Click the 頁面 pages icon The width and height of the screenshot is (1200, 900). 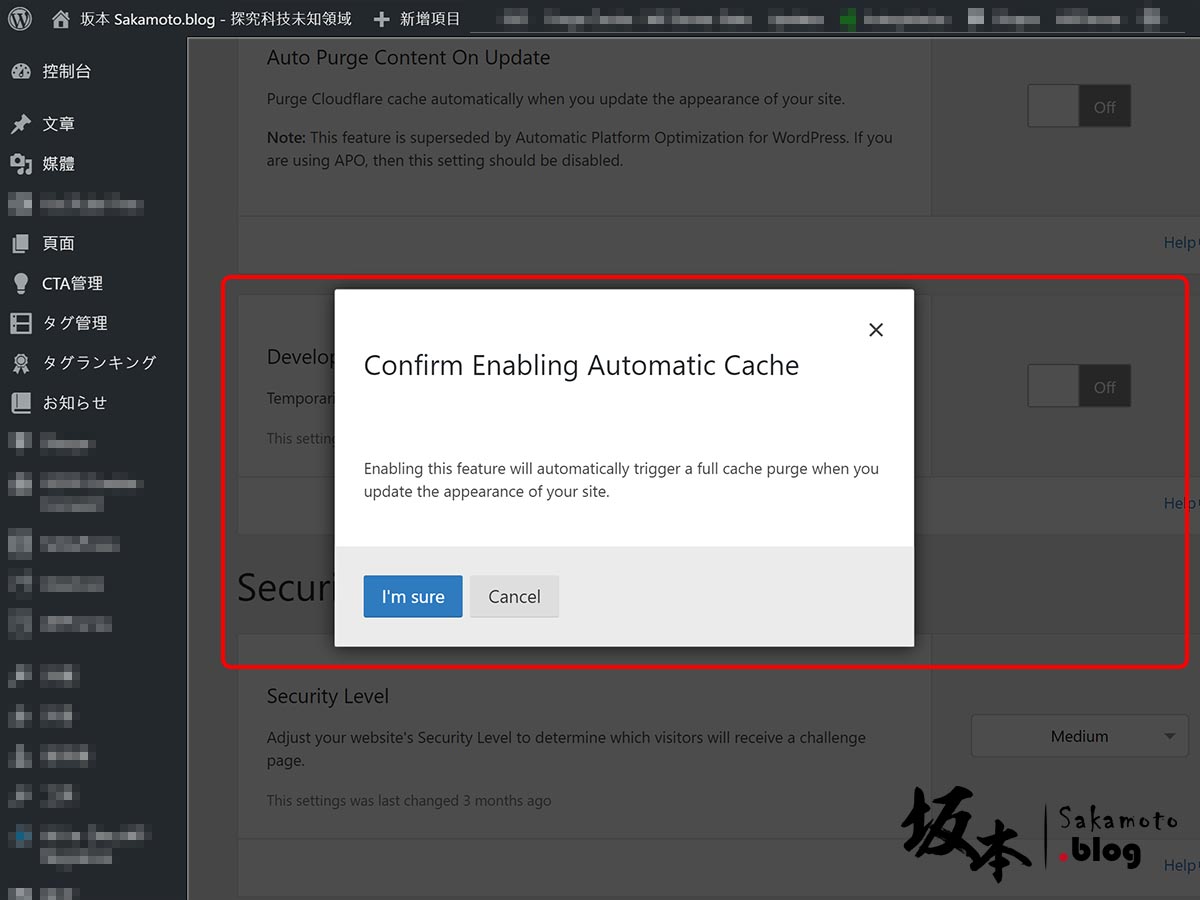point(20,244)
